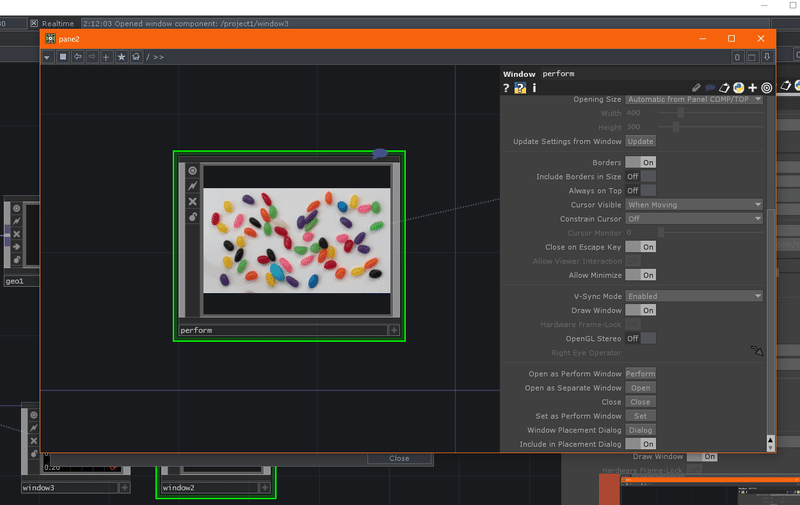Click the Close button behind pane2
The height and width of the screenshot is (505, 800).
[399, 459]
